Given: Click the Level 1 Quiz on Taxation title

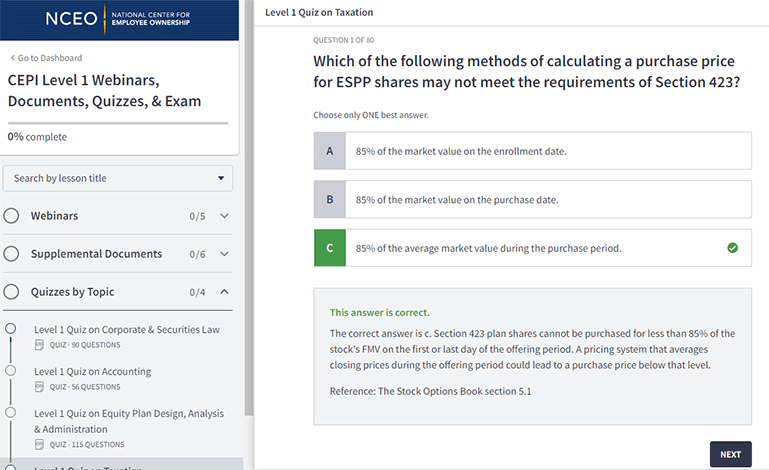Looking at the screenshot, I should pos(319,12).
